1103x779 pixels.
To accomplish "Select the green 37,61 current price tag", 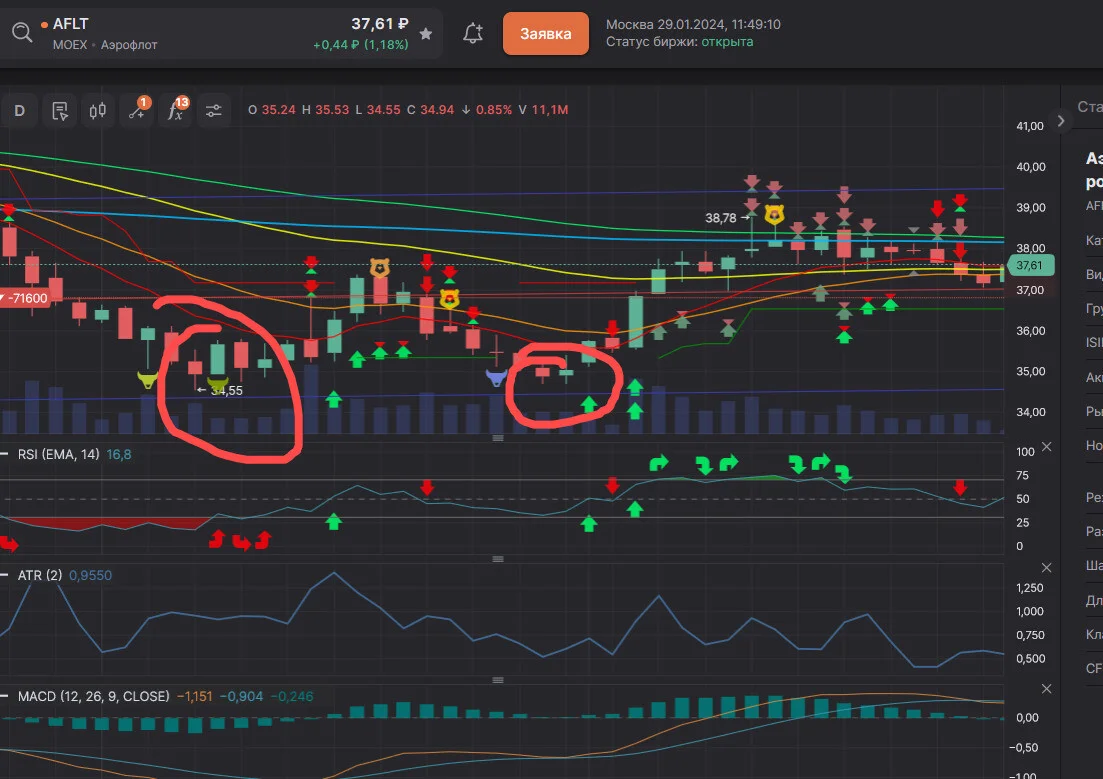I will pos(1029,265).
